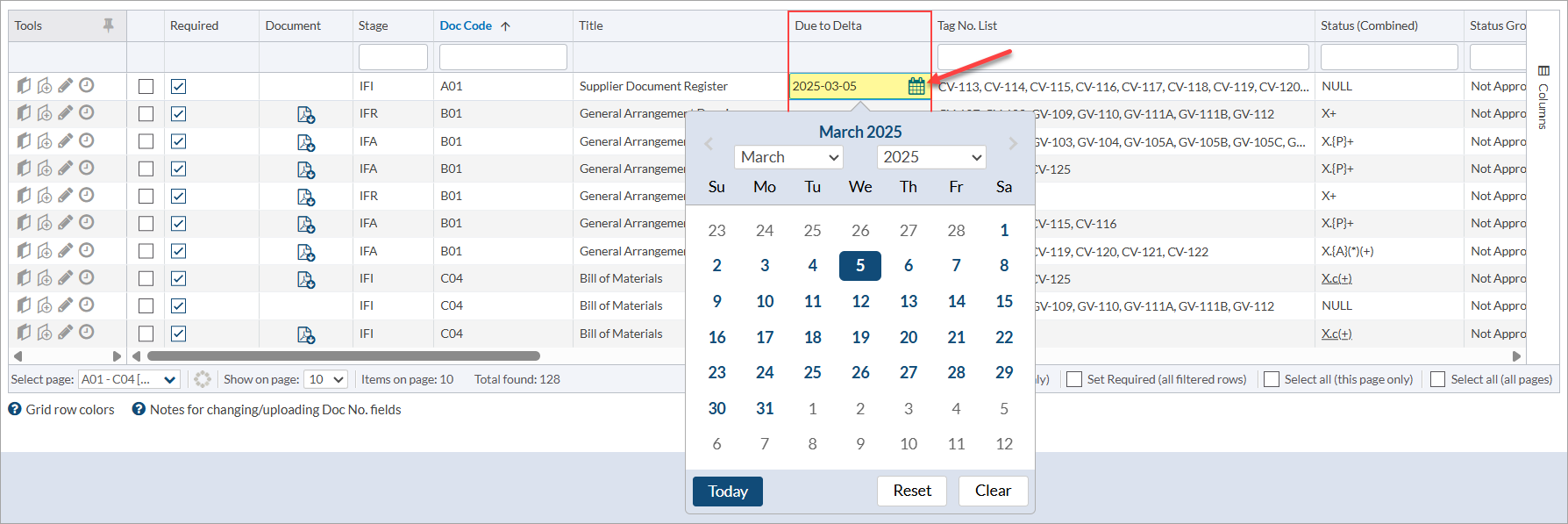1568x524 pixels.
Task: Open the Columns side panel icon
Action: point(1543,70)
